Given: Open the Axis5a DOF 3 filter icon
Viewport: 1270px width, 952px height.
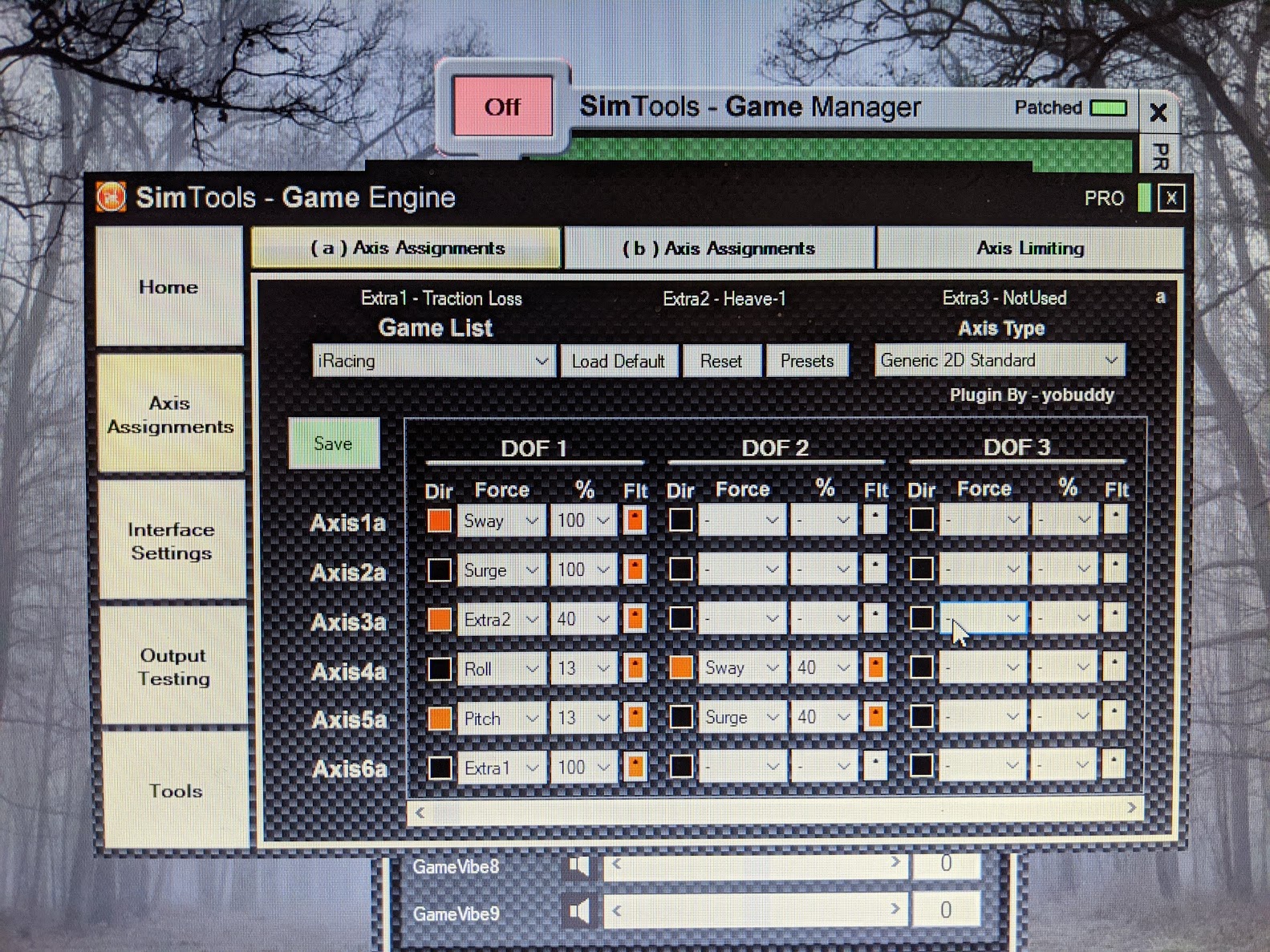Looking at the screenshot, I should [1114, 715].
